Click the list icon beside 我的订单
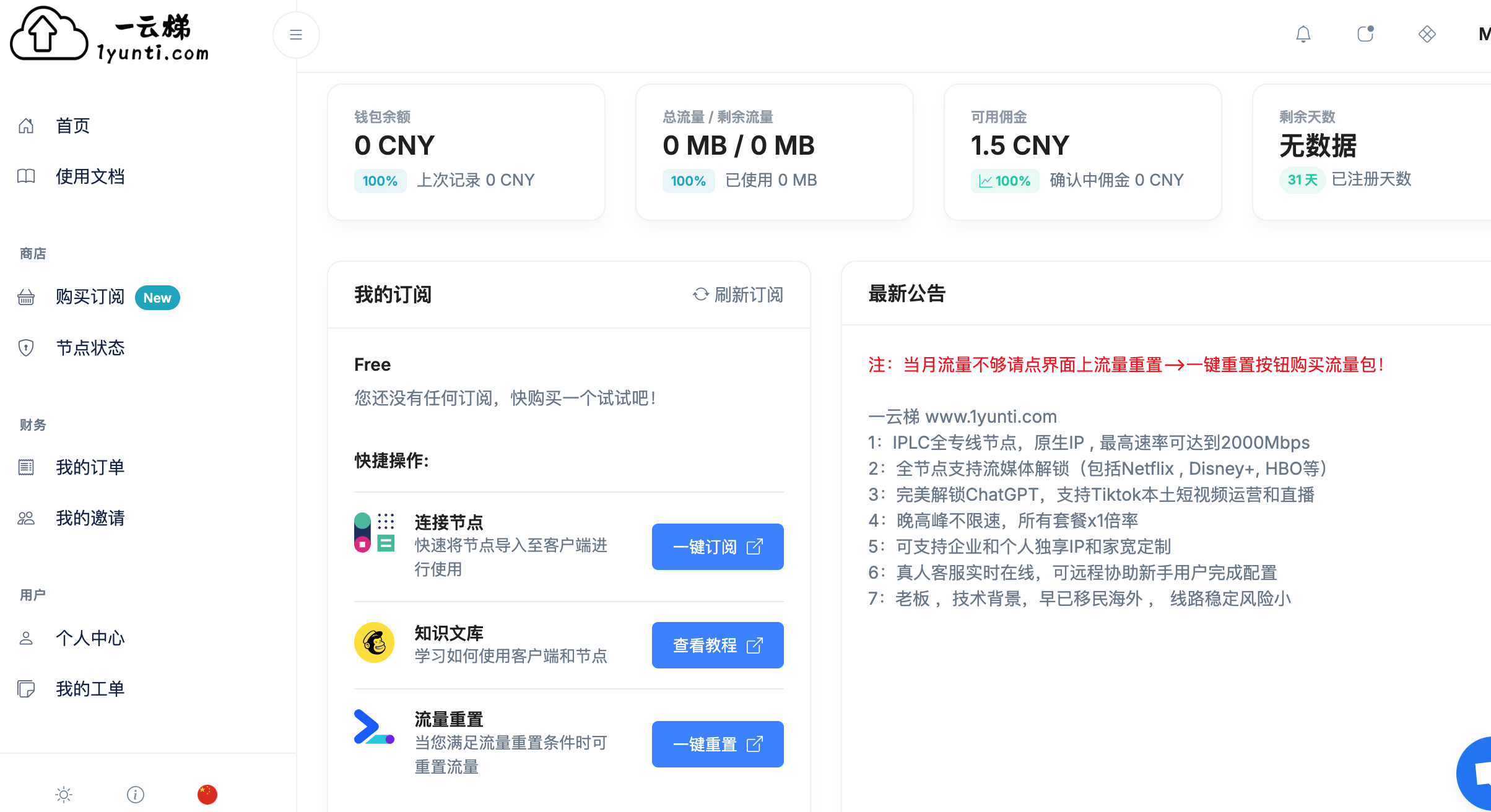This screenshot has width=1491, height=812. pos(26,467)
